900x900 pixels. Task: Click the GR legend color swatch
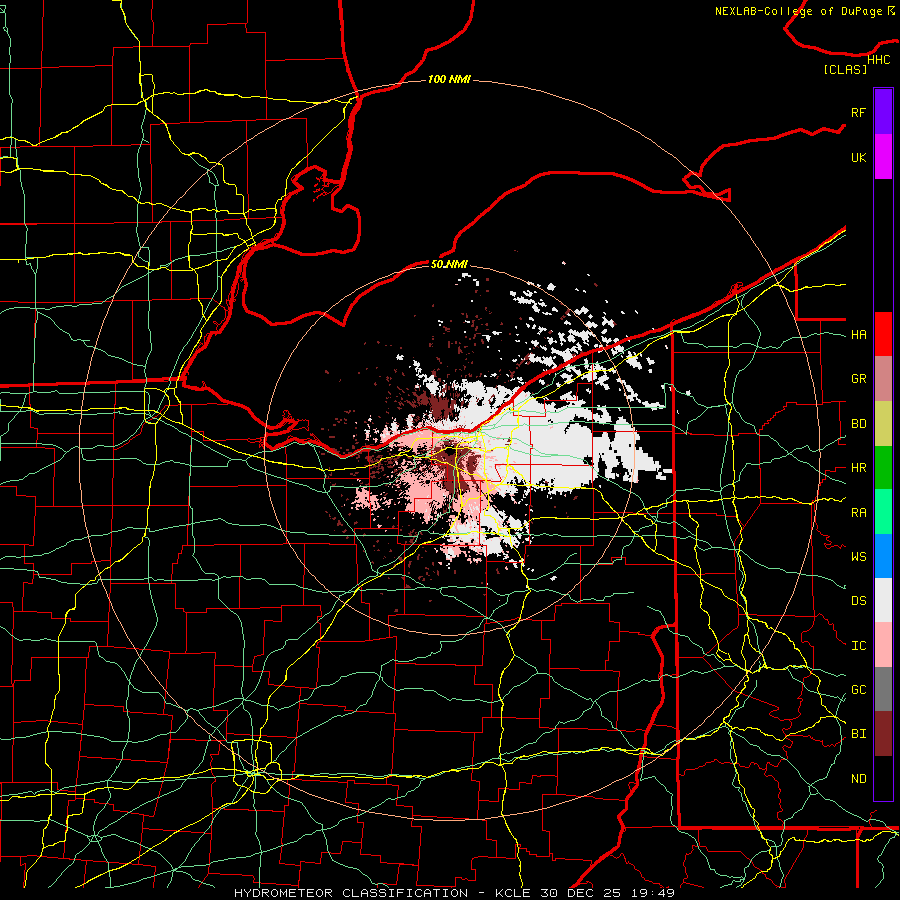[883, 379]
